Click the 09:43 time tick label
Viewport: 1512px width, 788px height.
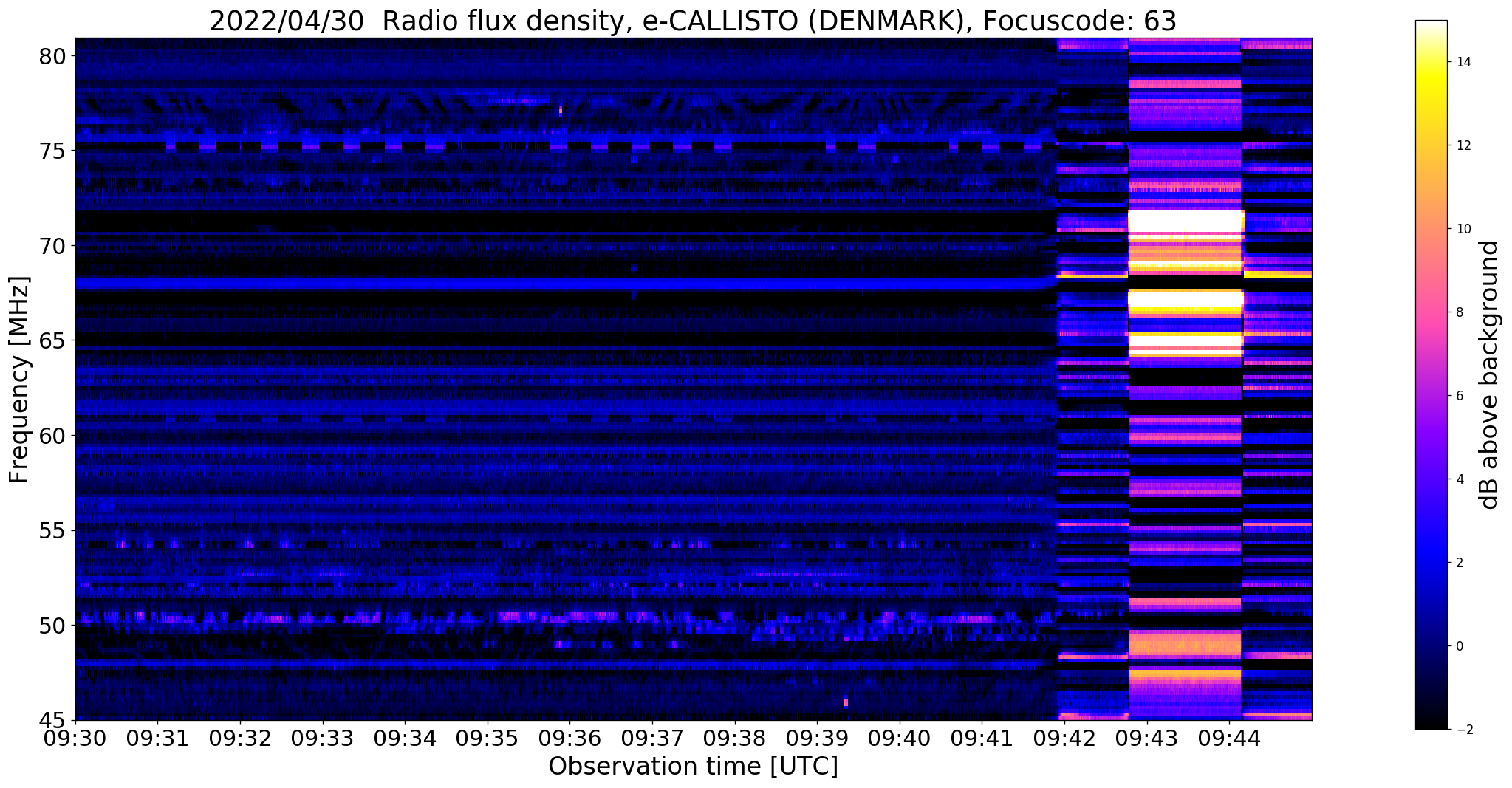(x=1146, y=737)
